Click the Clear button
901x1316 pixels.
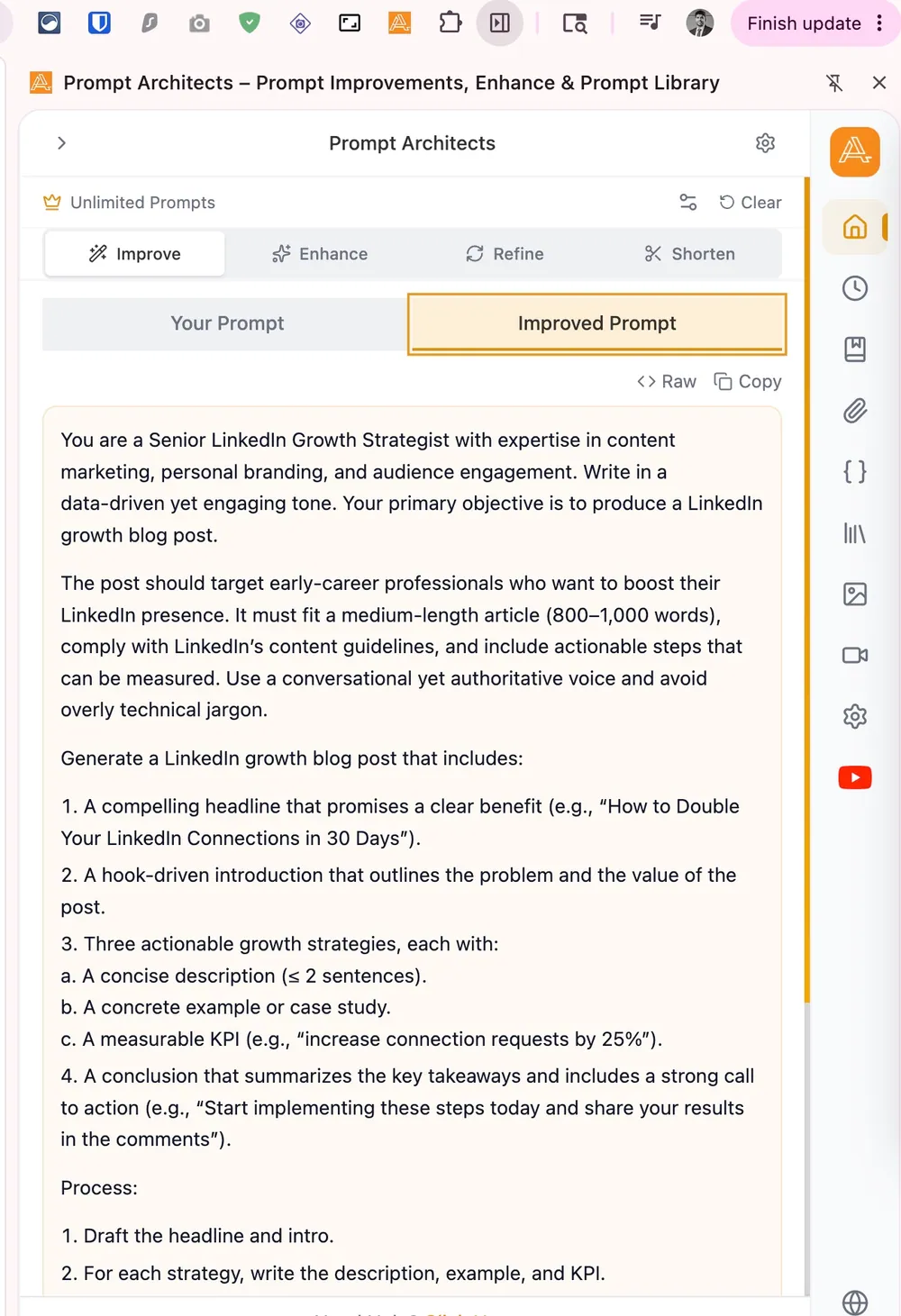[751, 203]
